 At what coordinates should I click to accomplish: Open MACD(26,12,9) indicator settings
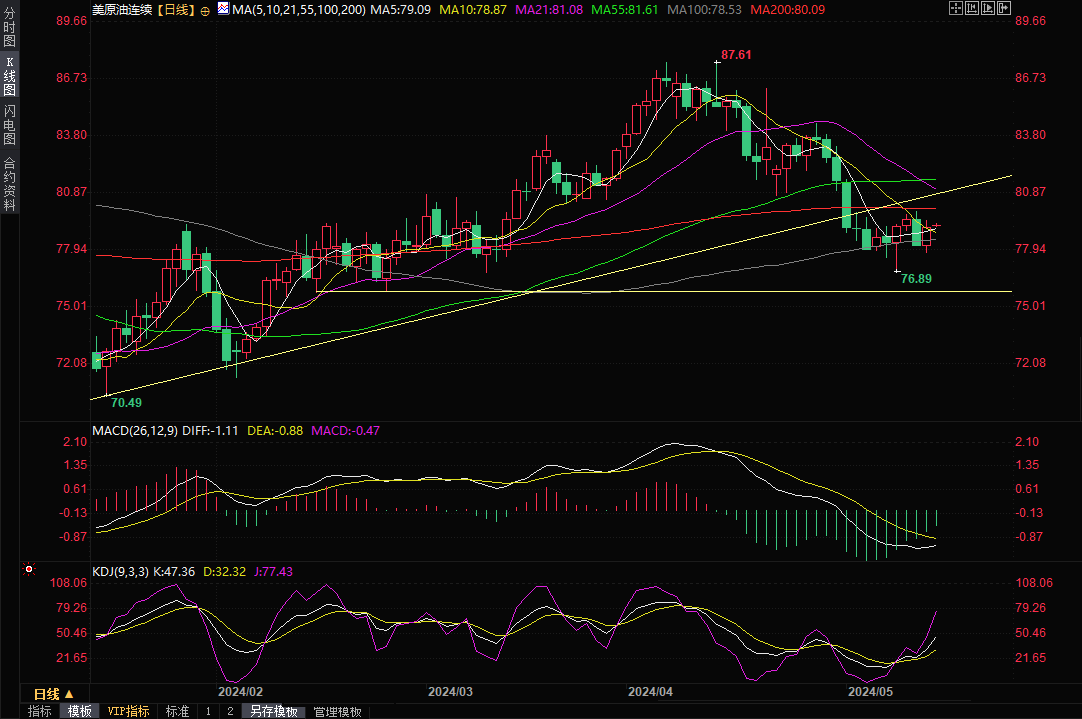click(x=134, y=431)
